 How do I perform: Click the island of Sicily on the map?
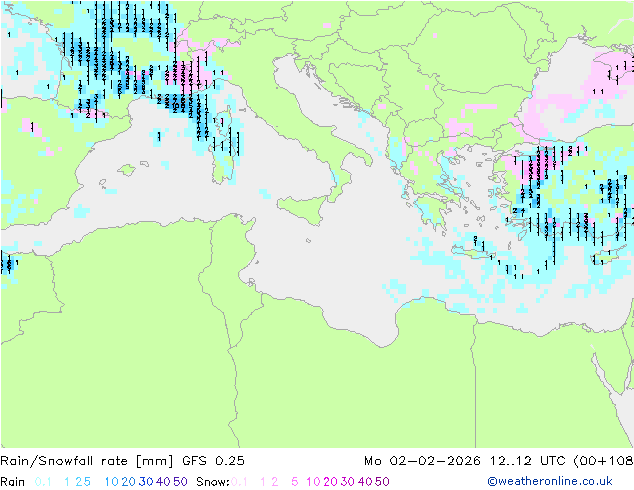point(303,207)
